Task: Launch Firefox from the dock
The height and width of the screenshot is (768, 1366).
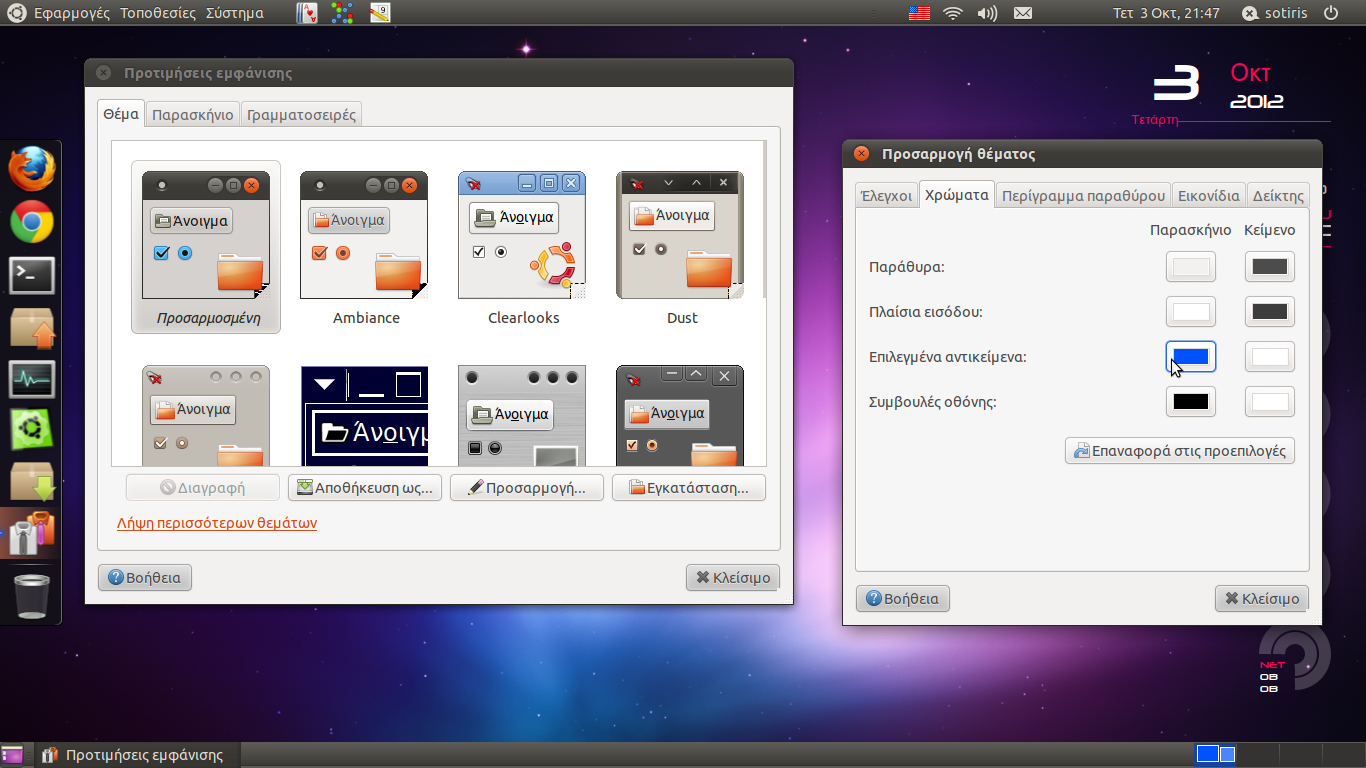Action: 31,168
